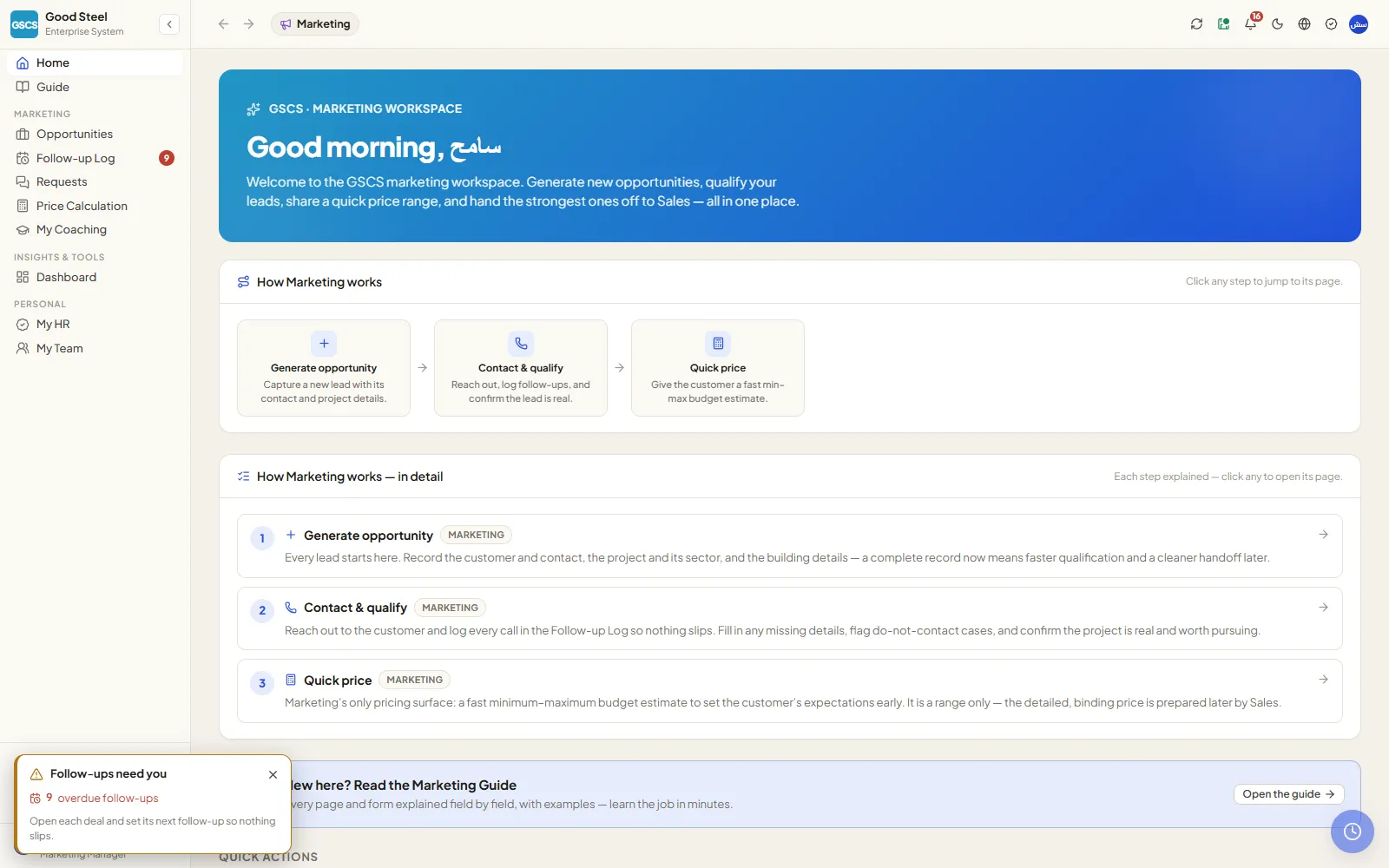Image resolution: width=1389 pixels, height=868 pixels.
Task: Click the MARKETING tag beside Quick price
Action: [x=414, y=680]
